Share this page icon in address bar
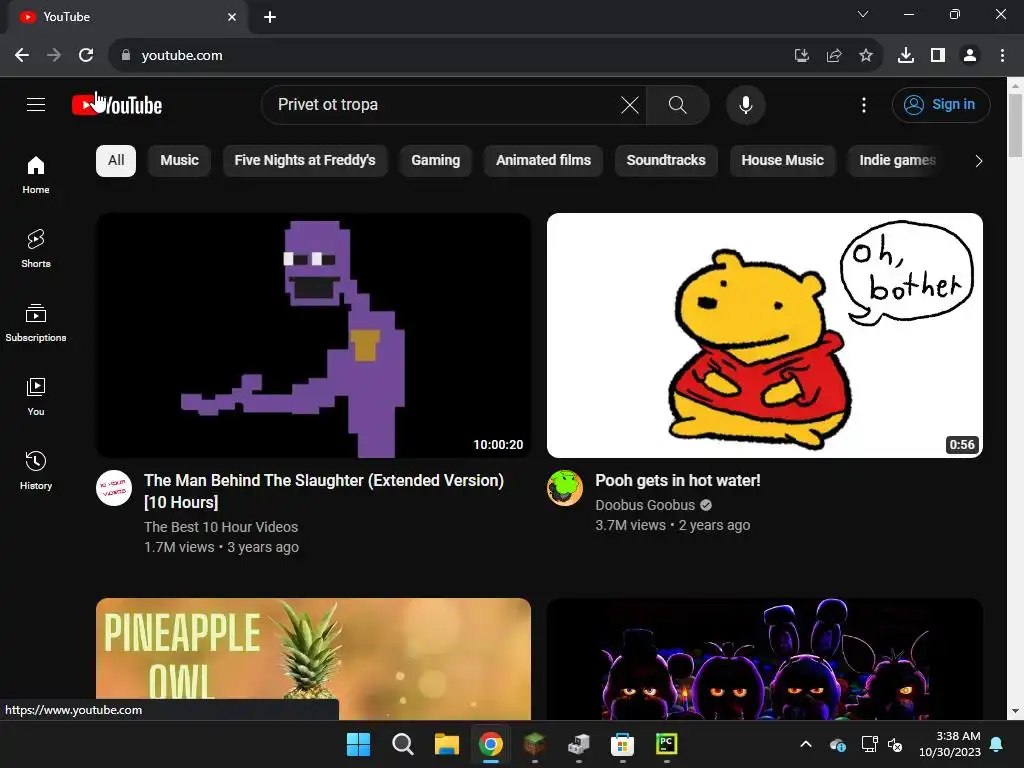Image resolution: width=1024 pixels, height=768 pixels. point(833,56)
